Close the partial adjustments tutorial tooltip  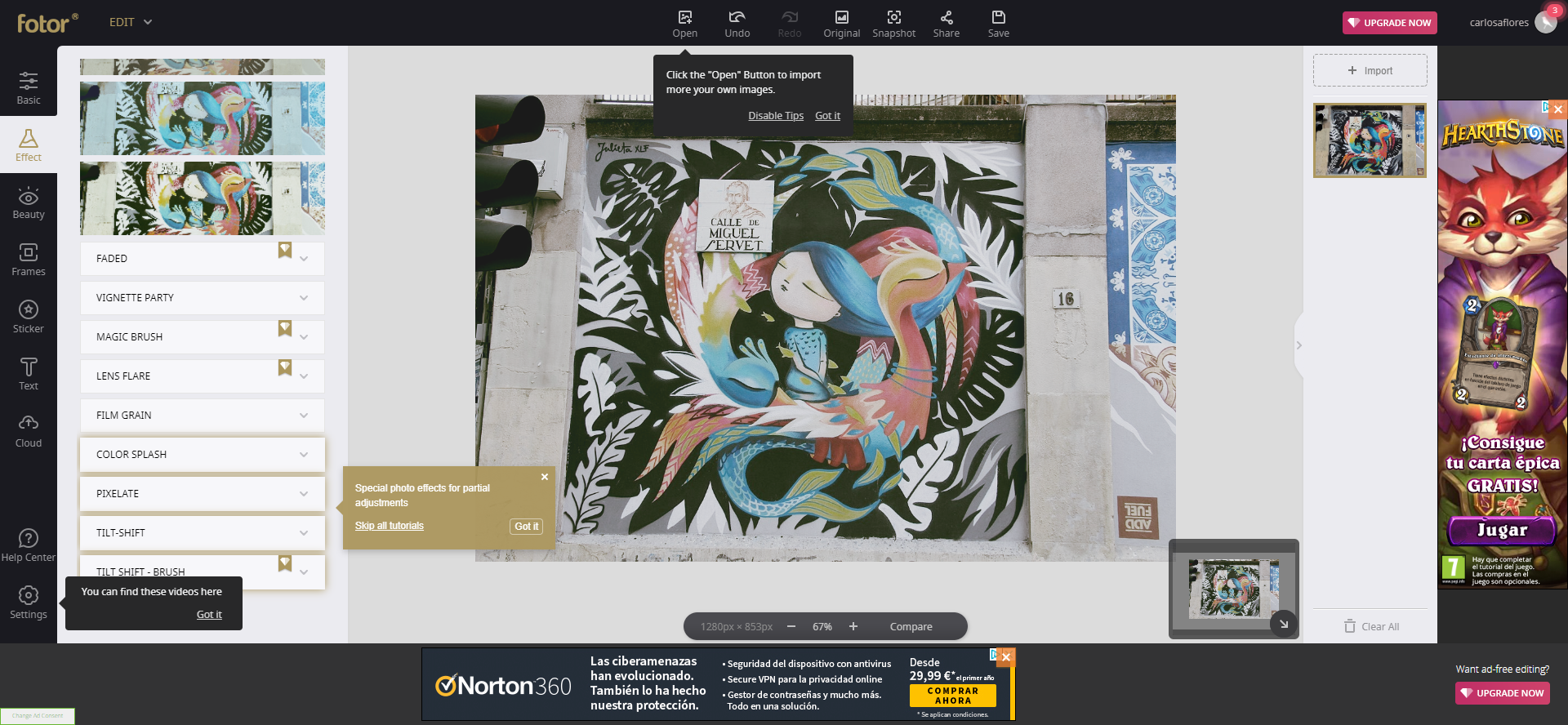point(545,477)
